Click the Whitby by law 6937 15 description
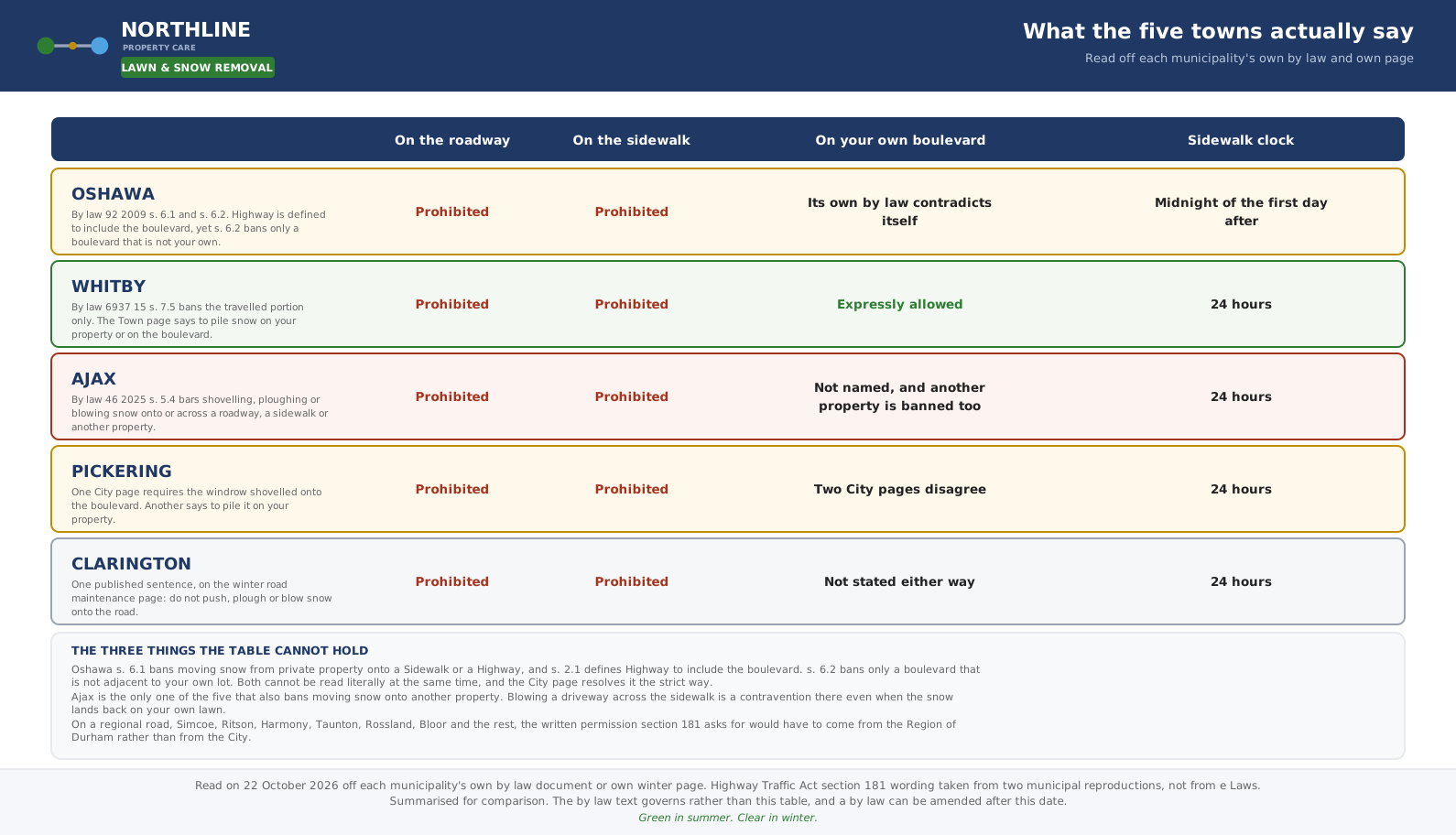 [x=188, y=320]
